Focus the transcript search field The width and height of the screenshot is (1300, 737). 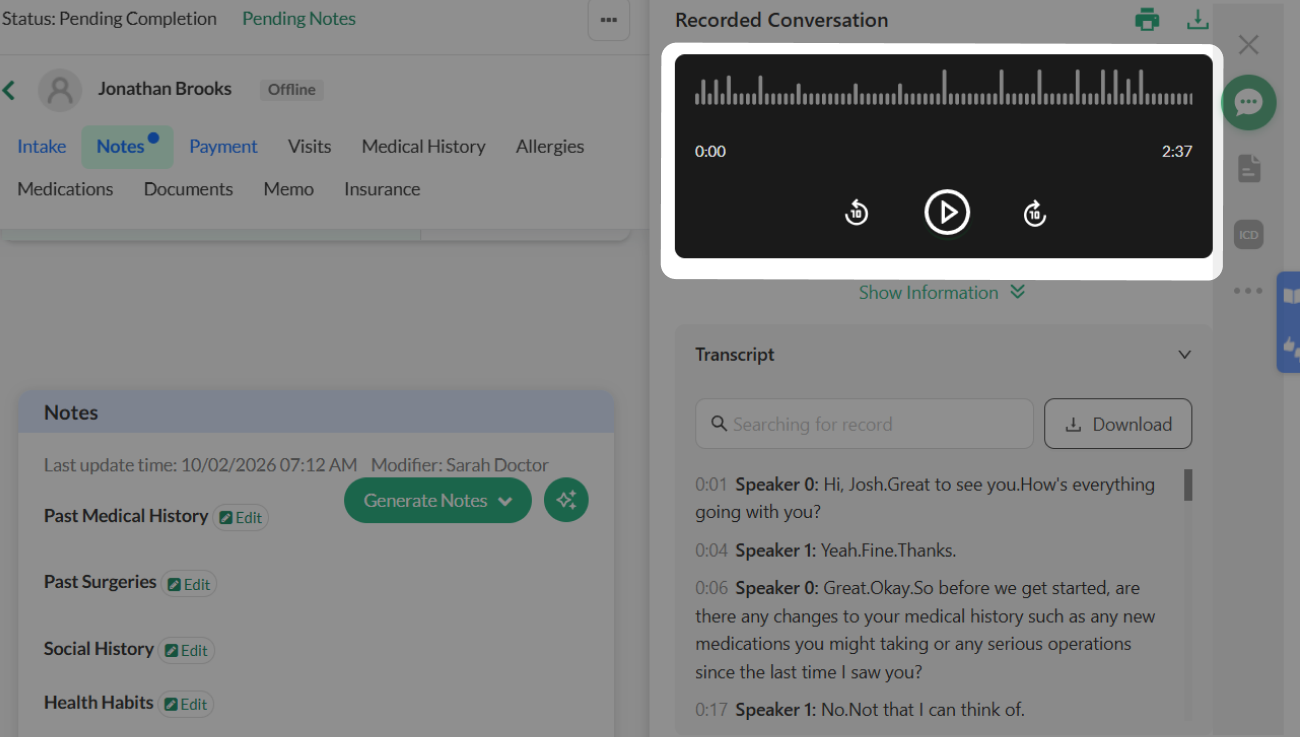point(864,424)
